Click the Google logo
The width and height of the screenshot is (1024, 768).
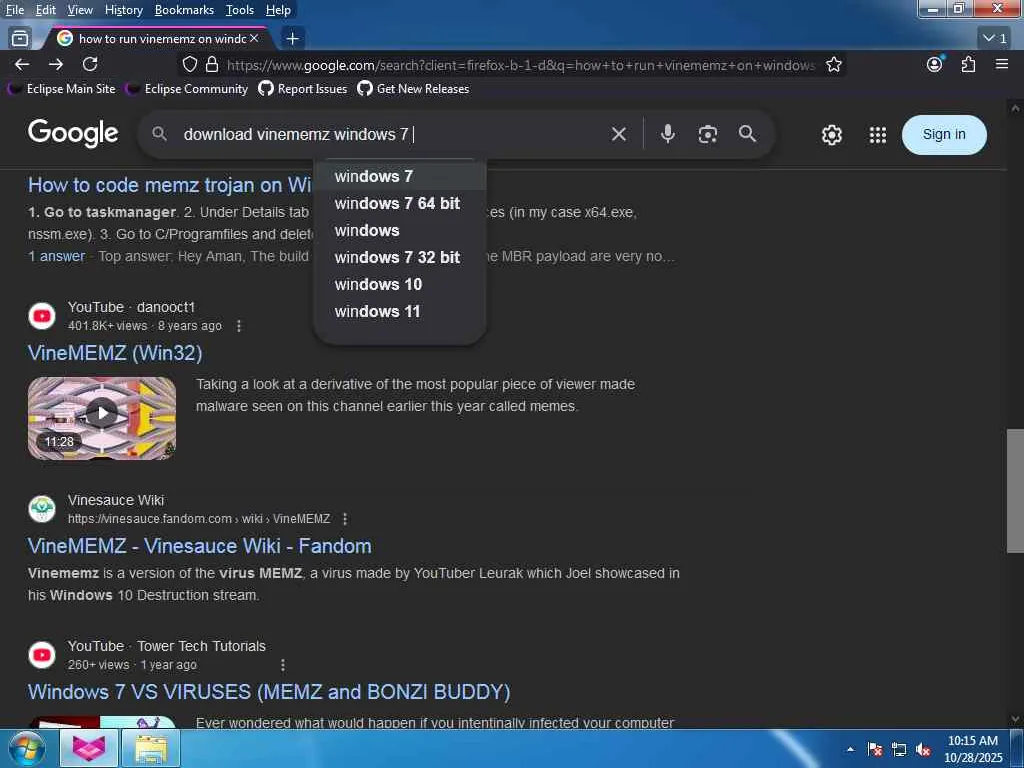coord(72,133)
